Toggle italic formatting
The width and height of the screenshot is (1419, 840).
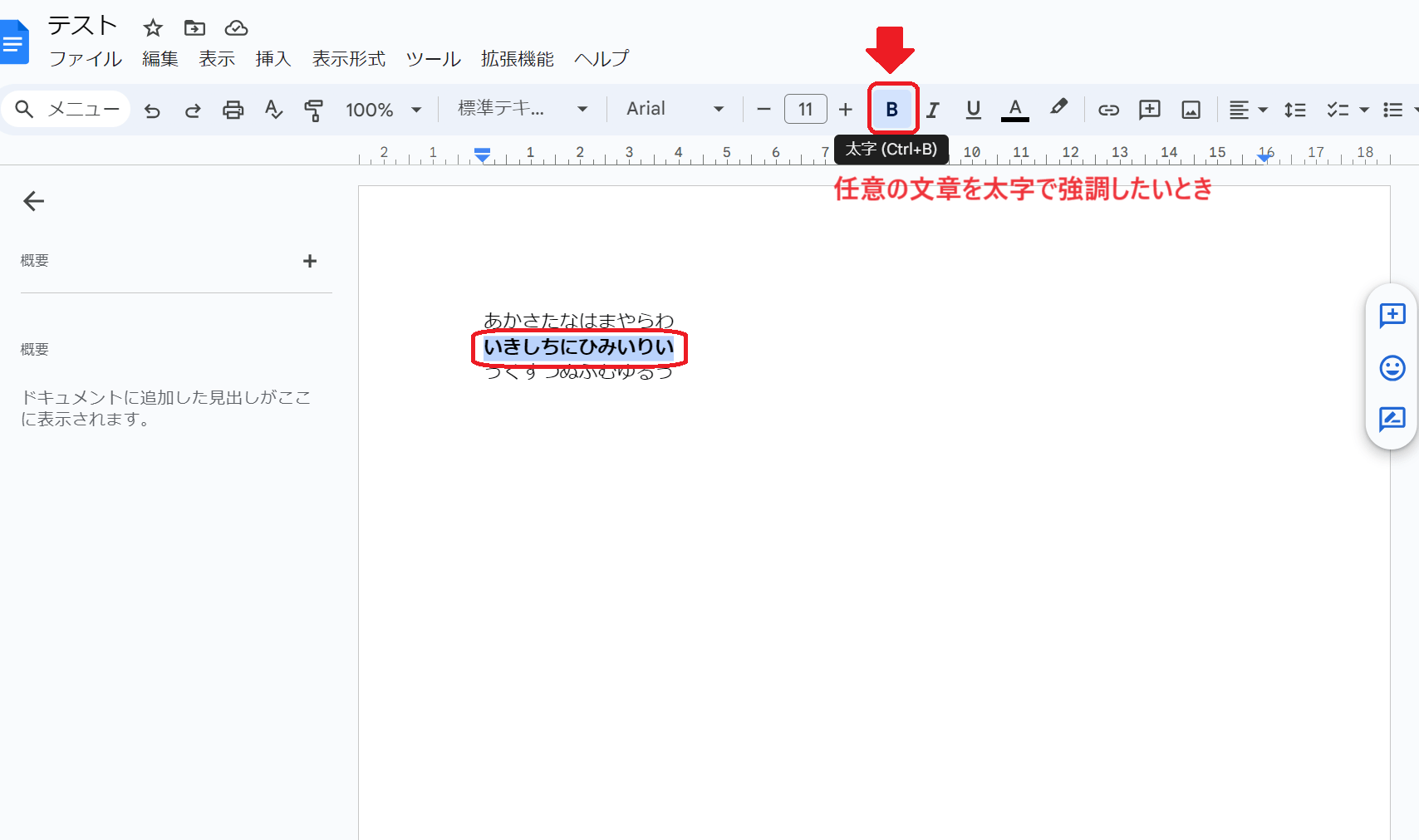pos(933,110)
